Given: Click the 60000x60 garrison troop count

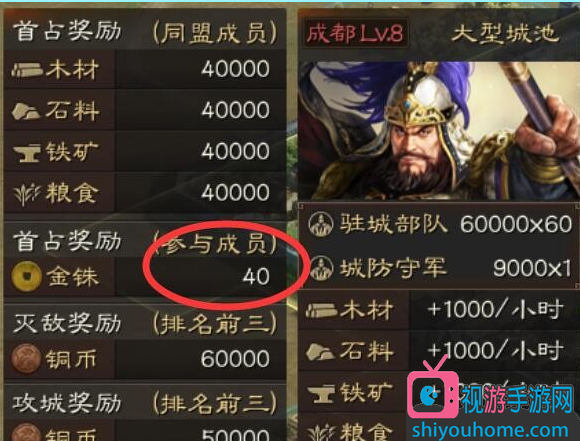Looking at the screenshot, I should [516, 224].
